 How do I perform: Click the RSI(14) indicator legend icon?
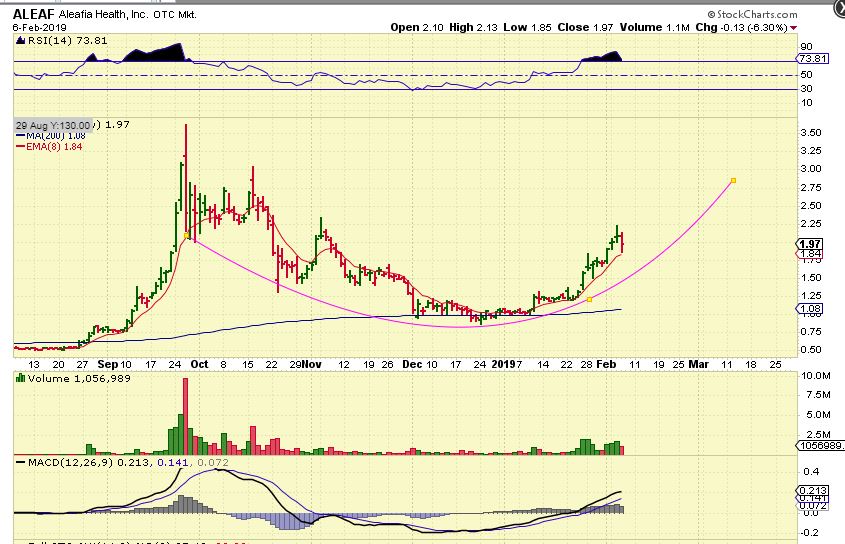(x=19, y=40)
